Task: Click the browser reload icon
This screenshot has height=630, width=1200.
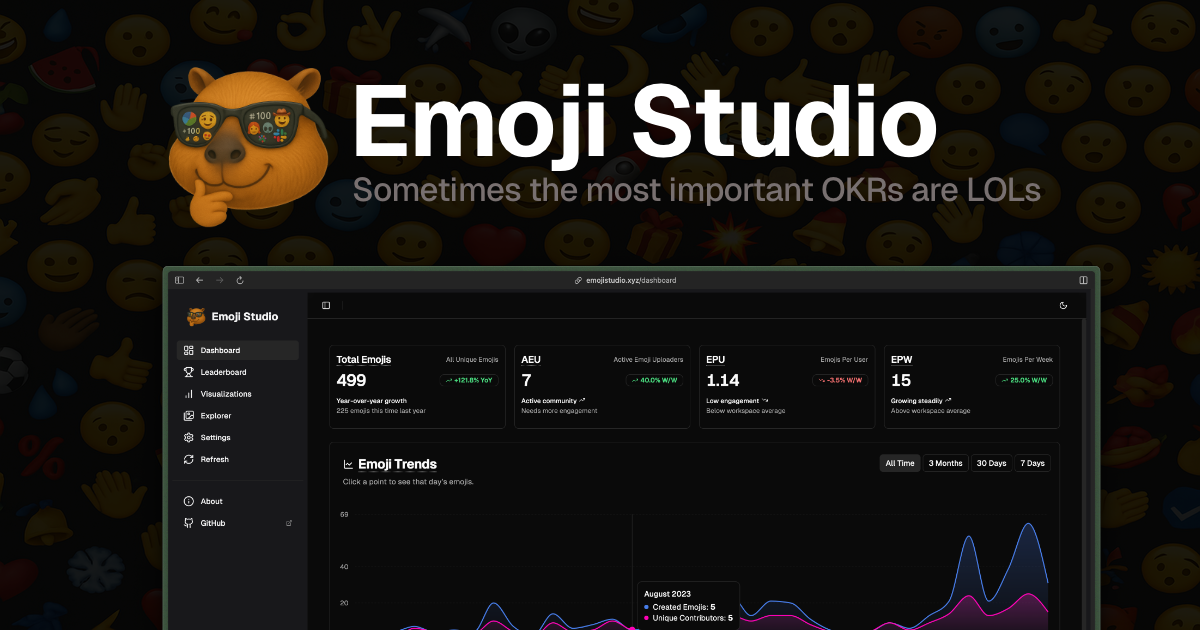Action: coord(240,280)
